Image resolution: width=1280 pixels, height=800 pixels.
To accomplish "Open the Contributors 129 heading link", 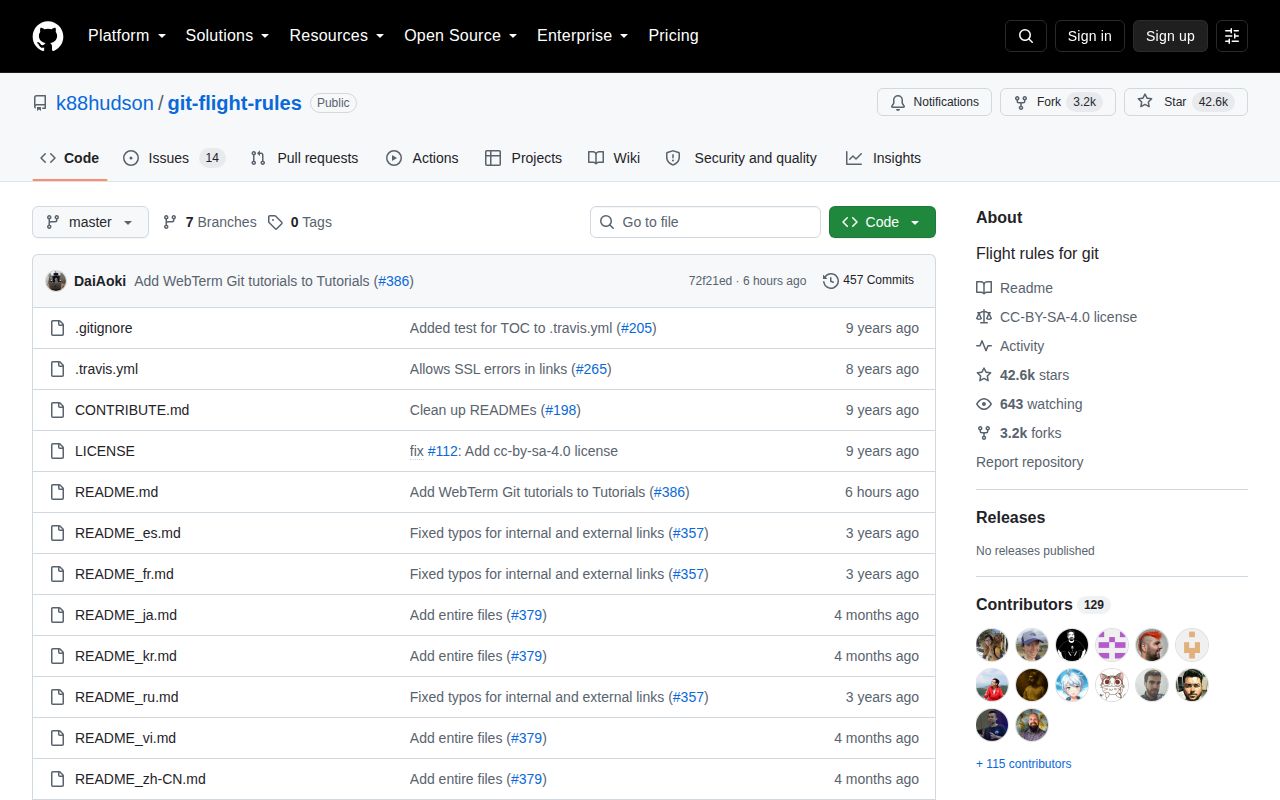I will 1043,605.
